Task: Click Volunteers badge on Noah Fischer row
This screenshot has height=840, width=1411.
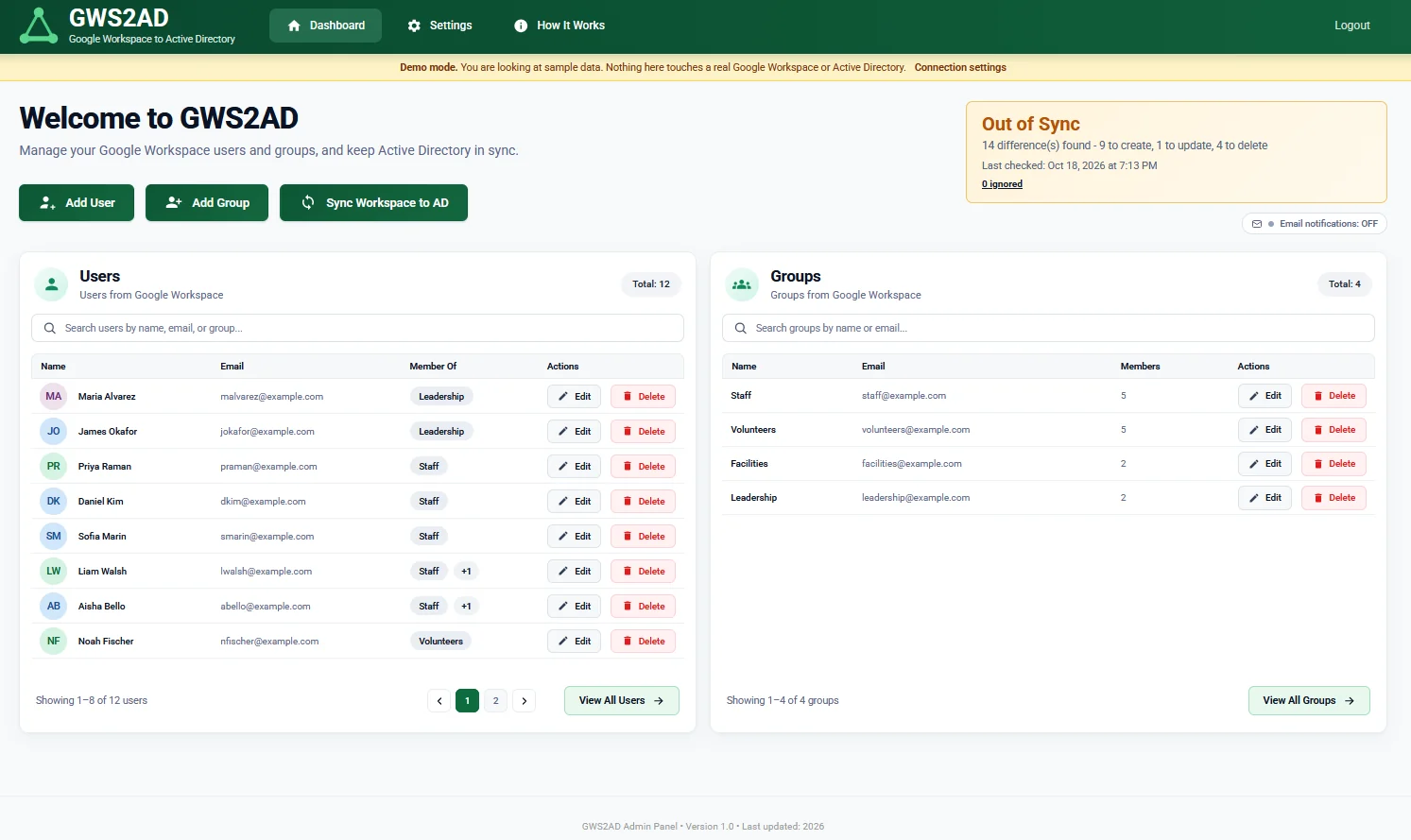Action: pyautogui.click(x=440, y=642)
